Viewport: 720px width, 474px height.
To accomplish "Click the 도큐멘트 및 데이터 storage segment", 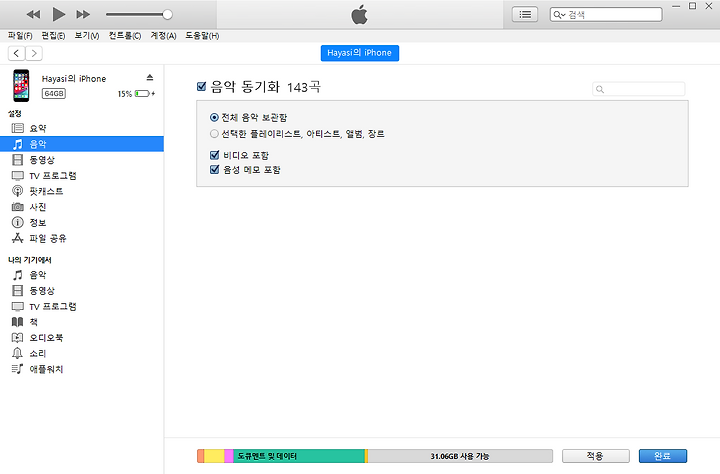I will click(x=299, y=456).
